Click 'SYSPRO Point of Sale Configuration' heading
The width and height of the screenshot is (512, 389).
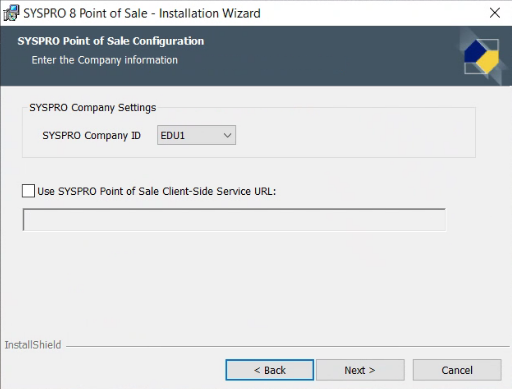click(x=111, y=41)
